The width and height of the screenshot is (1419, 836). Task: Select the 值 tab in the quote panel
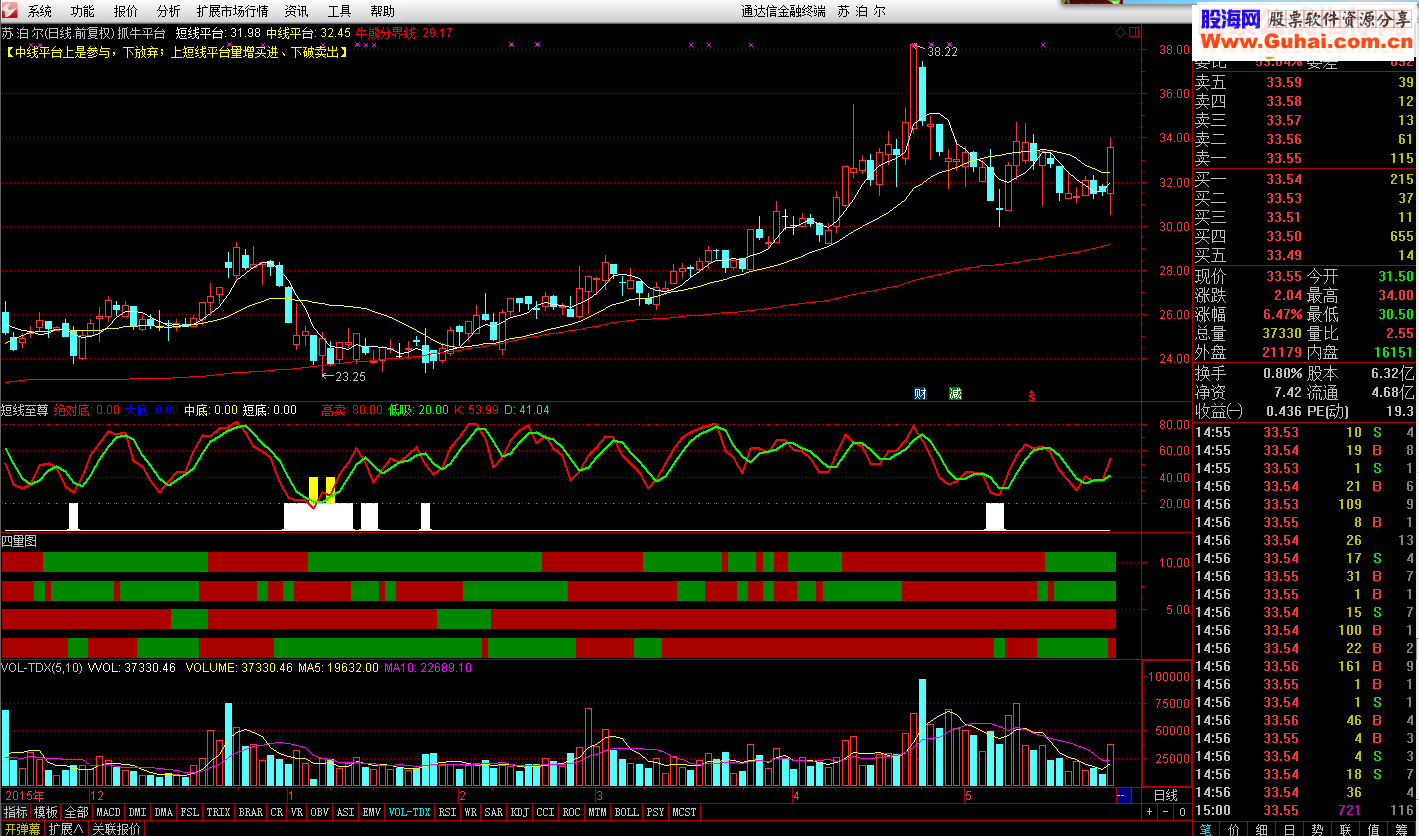1374,829
